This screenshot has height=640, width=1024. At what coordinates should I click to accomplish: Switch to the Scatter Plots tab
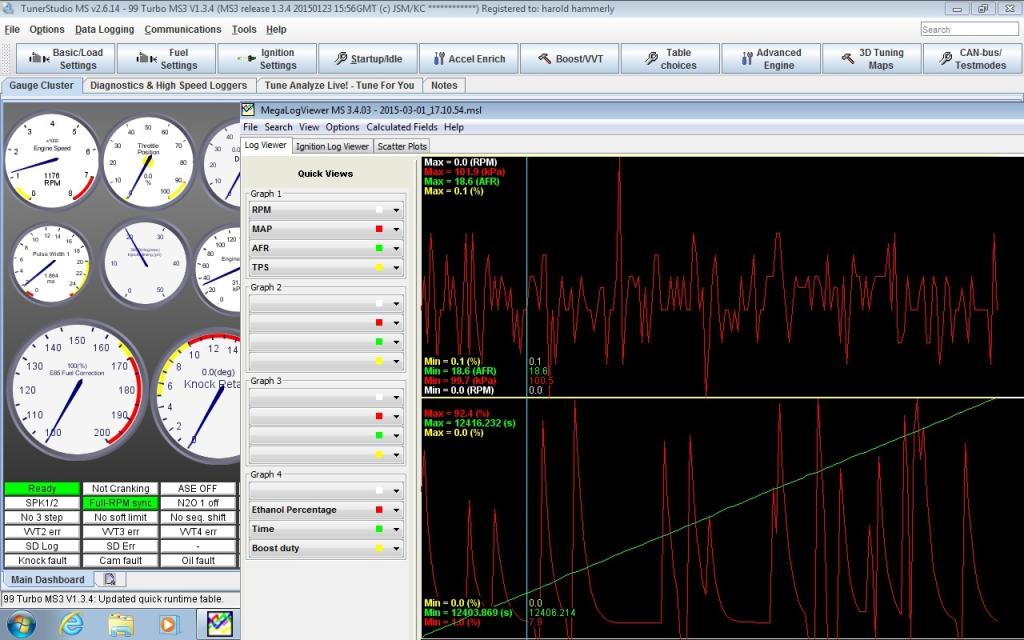click(402, 146)
